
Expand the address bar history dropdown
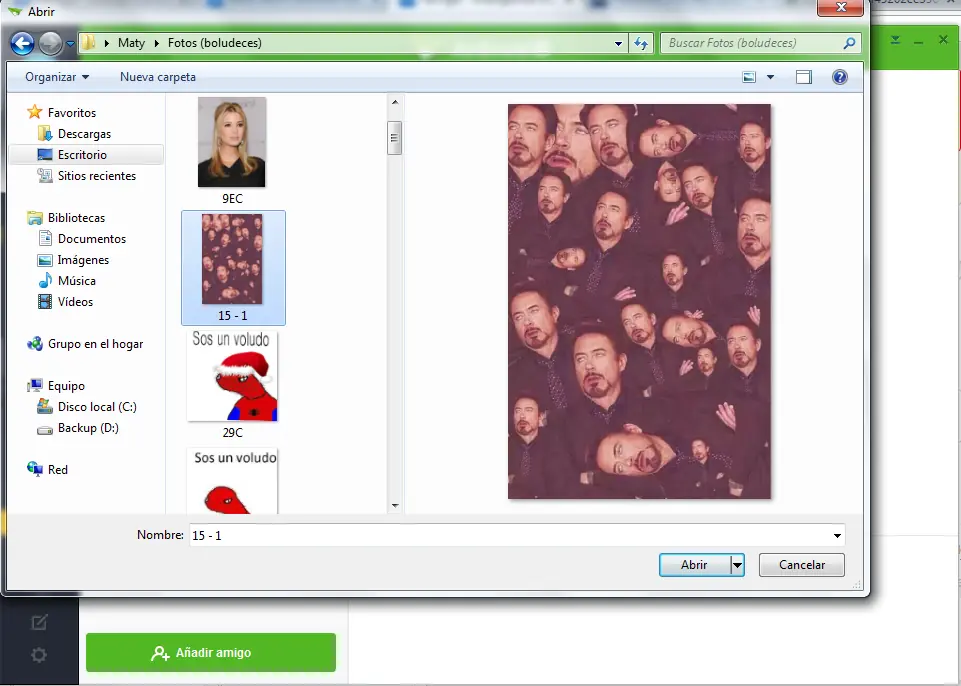618,44
